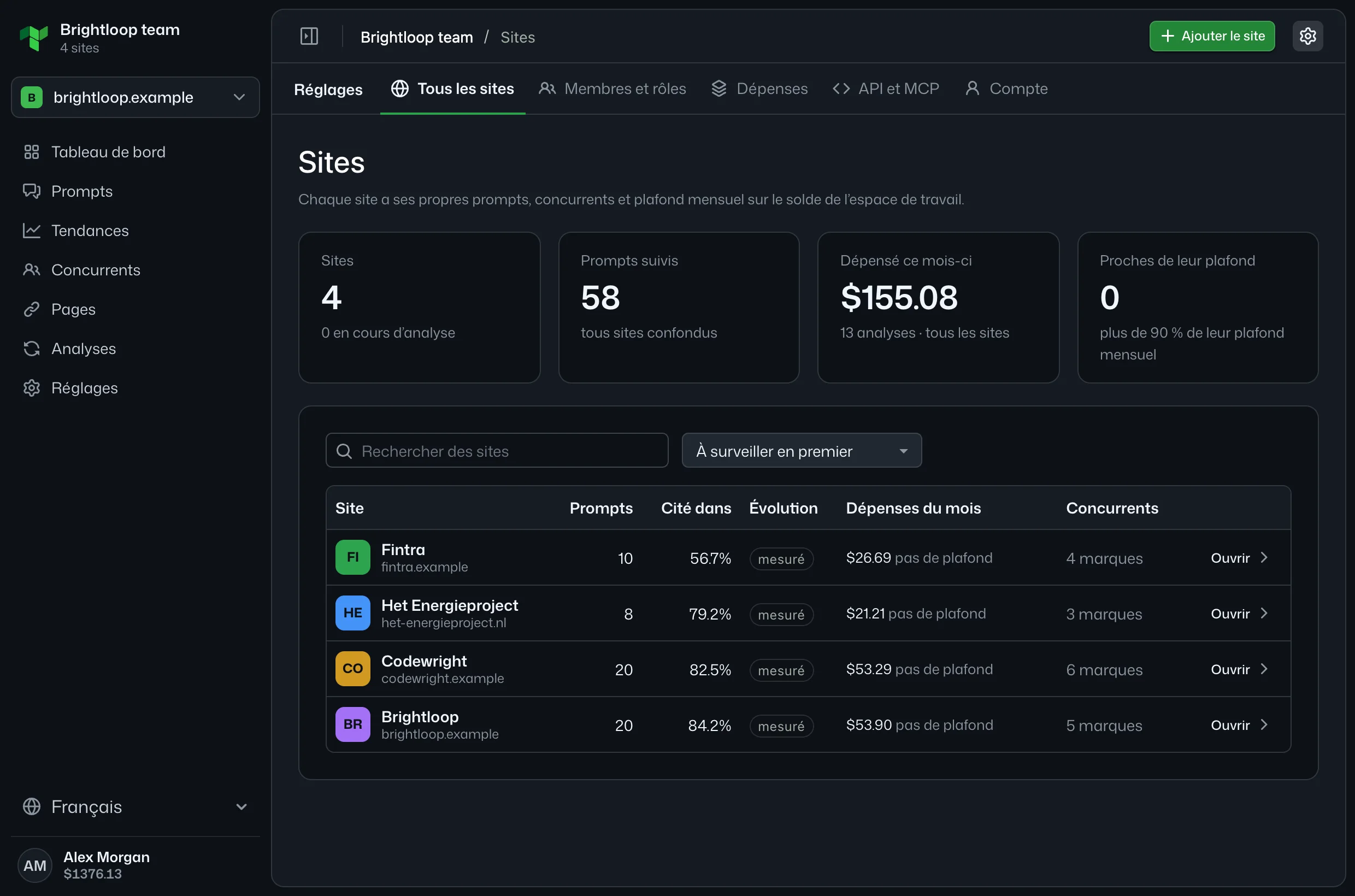
Task: Click the Fintra FI site badge
Action: 352,557
